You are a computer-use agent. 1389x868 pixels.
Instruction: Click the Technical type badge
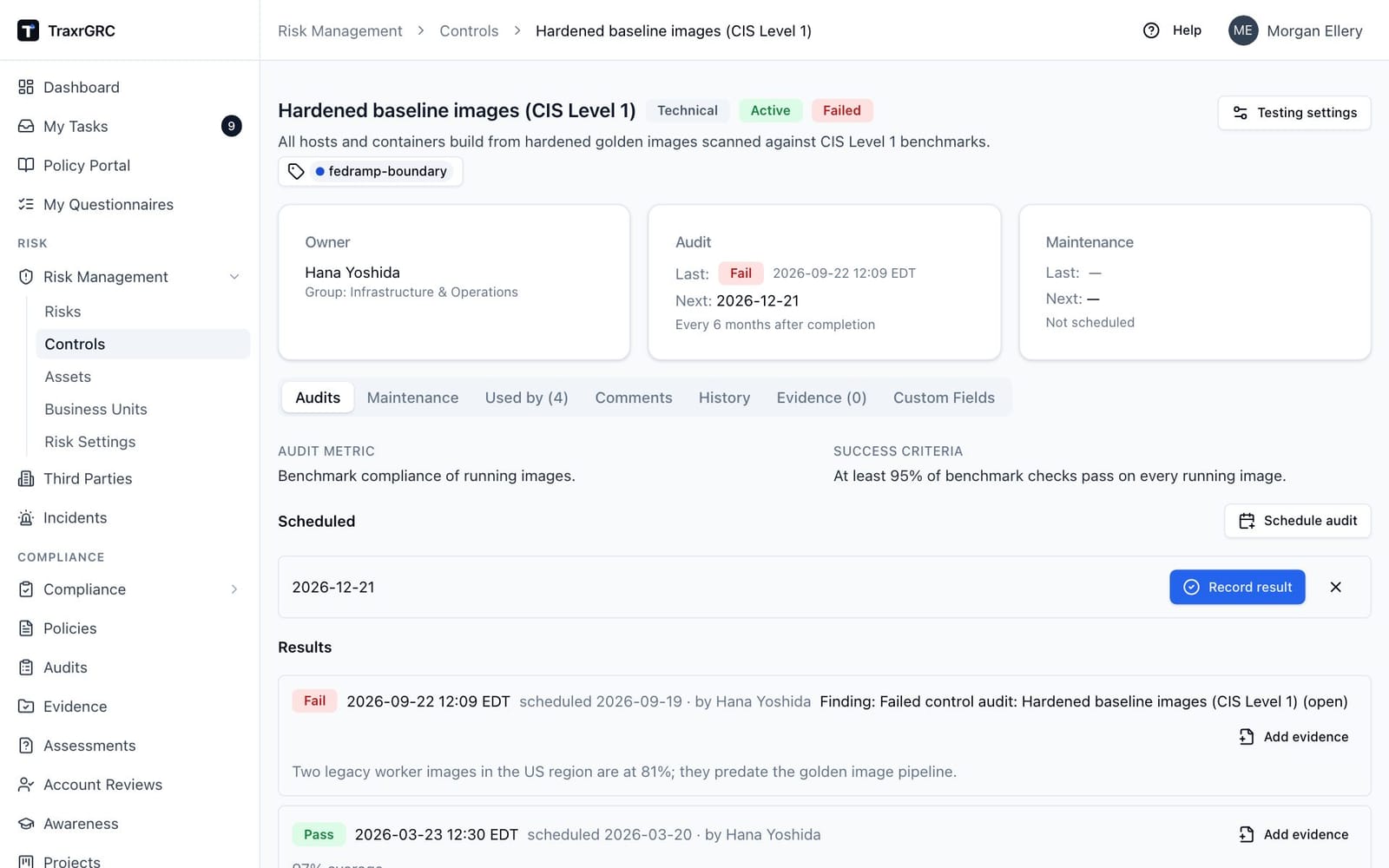pyautogui.click(x=688, y=110)
